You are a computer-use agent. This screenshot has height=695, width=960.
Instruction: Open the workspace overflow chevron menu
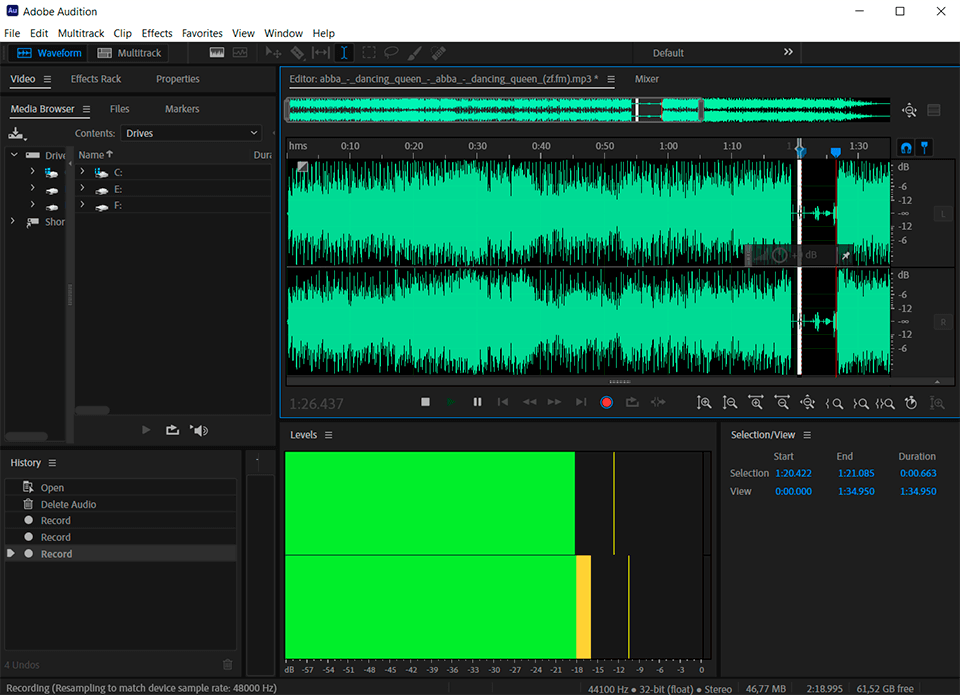point(788,53)
